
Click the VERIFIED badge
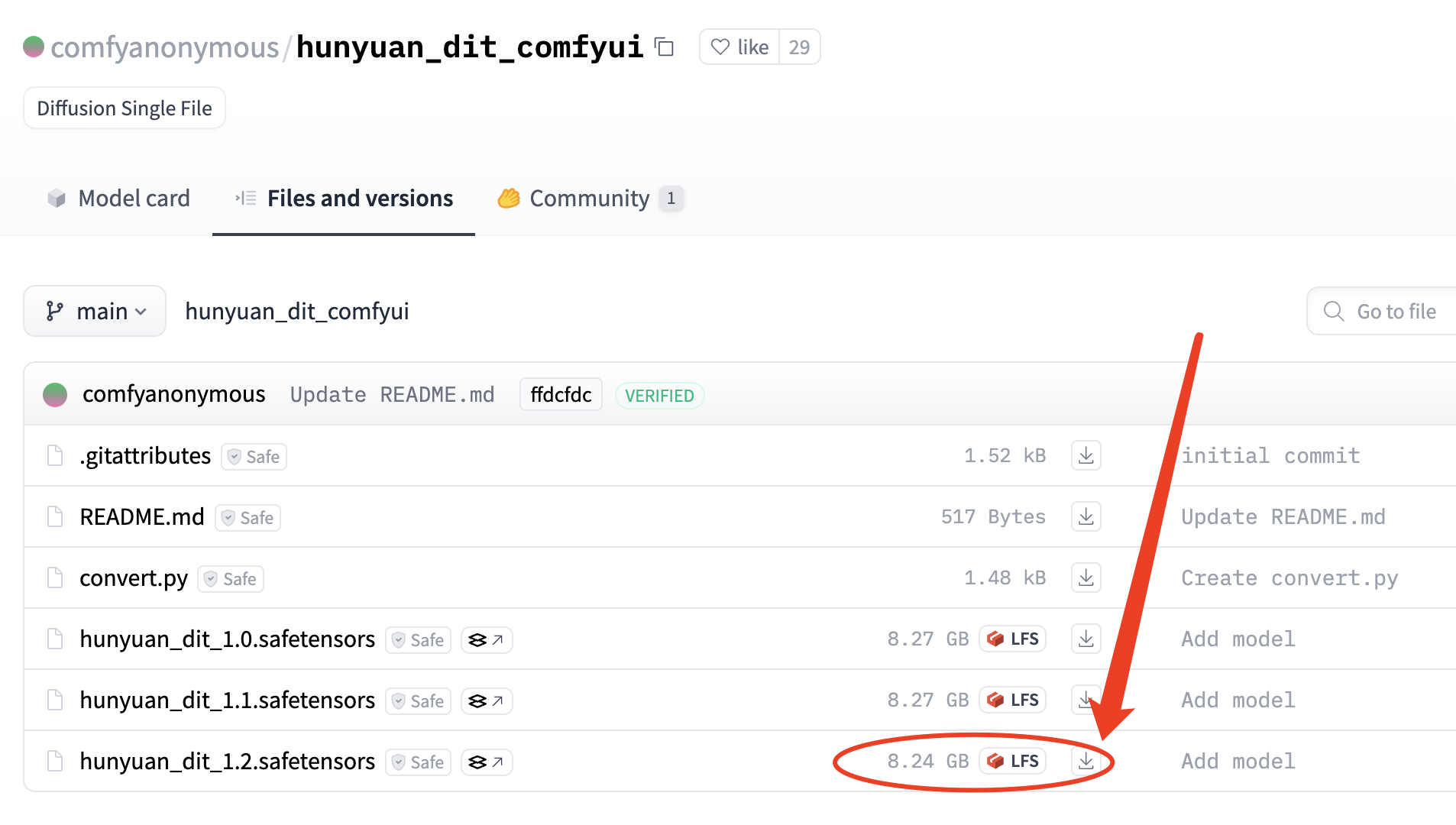(659, 396)
